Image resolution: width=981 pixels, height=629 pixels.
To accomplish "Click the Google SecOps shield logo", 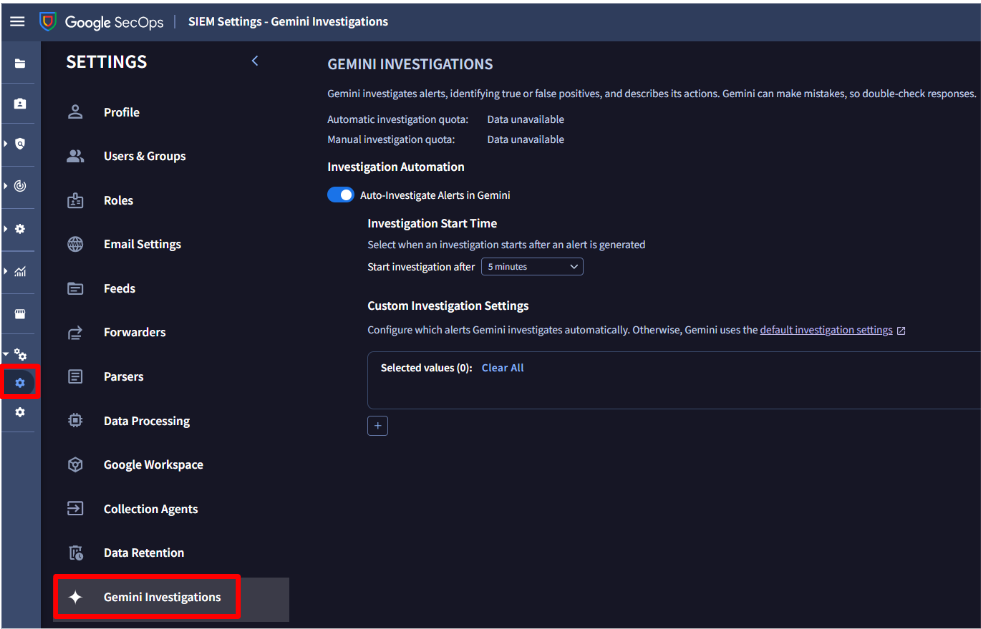I will point(48,21).
